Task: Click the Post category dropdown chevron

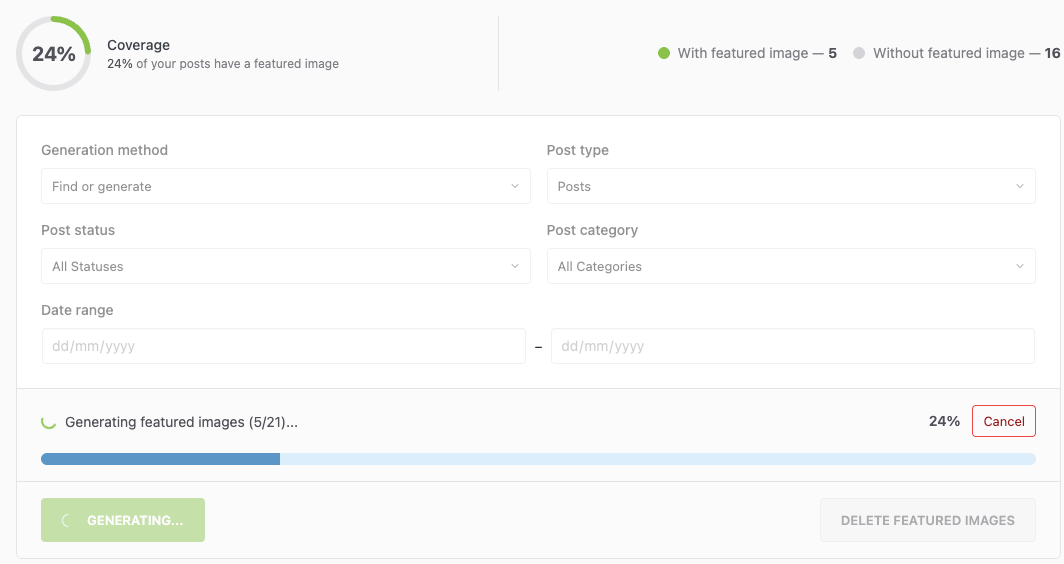Action: point(1020,266)
